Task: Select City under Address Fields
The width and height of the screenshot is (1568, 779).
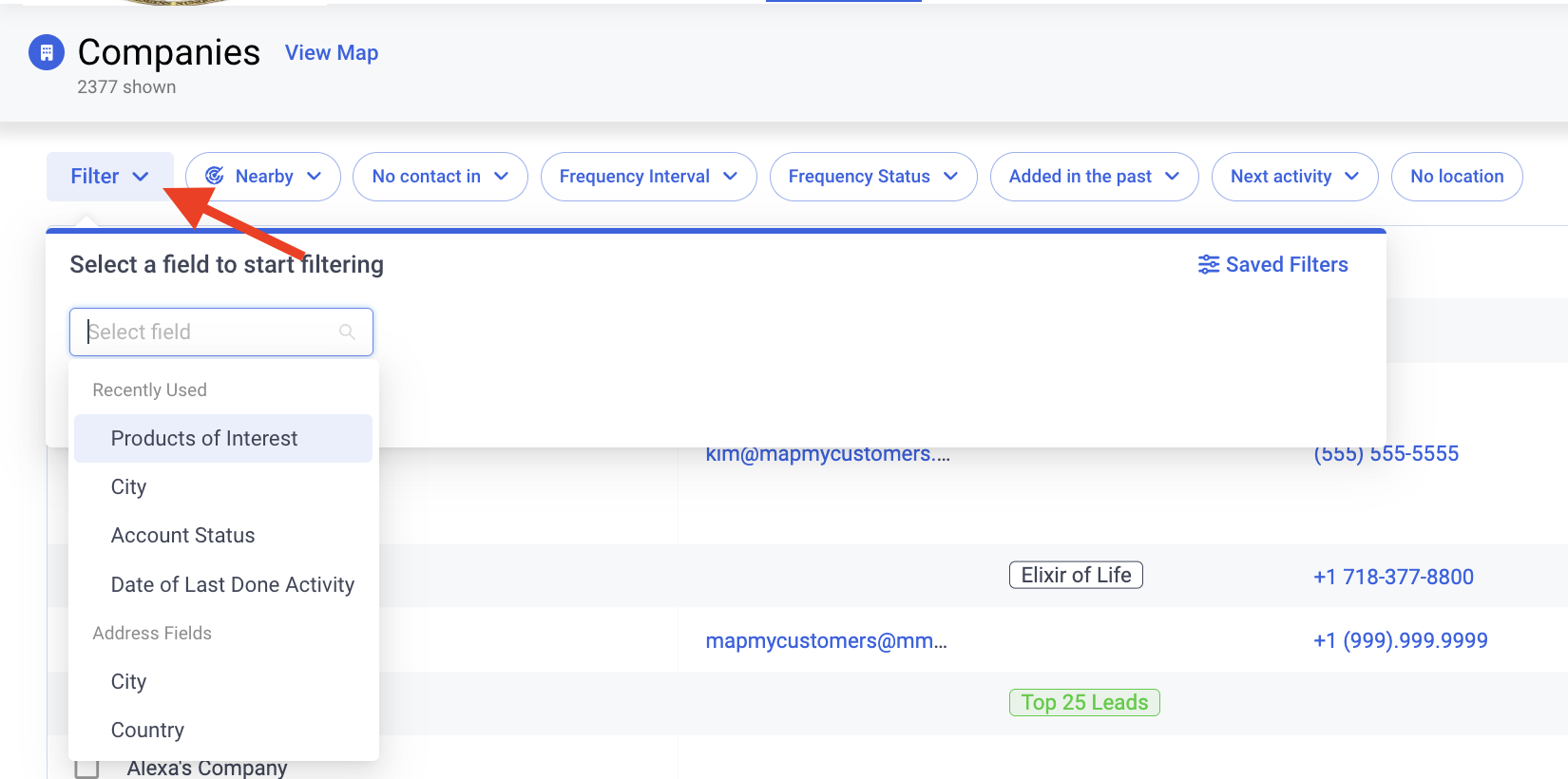Action: (223, 681)
